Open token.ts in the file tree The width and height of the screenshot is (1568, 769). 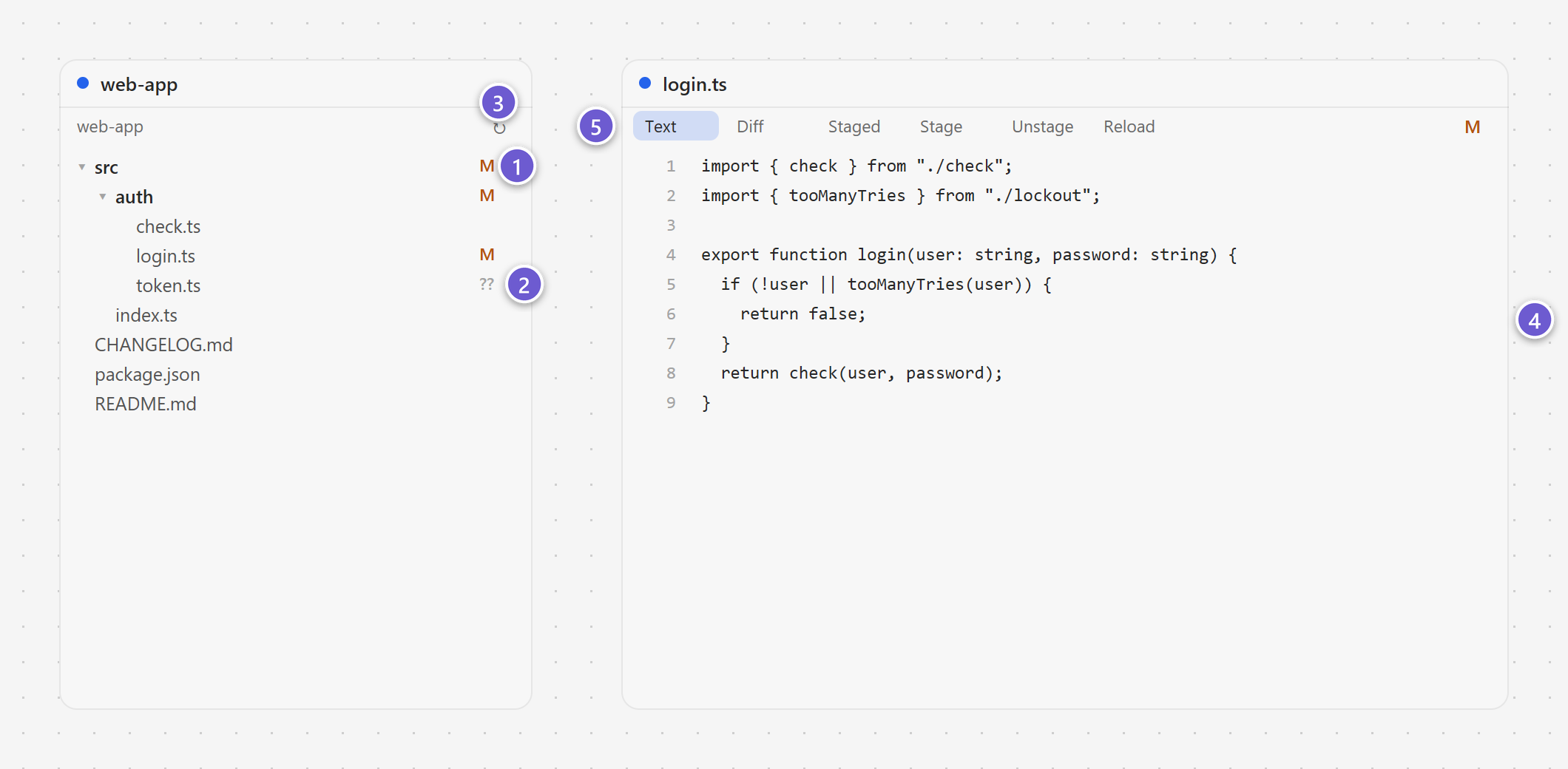(168, 285)
